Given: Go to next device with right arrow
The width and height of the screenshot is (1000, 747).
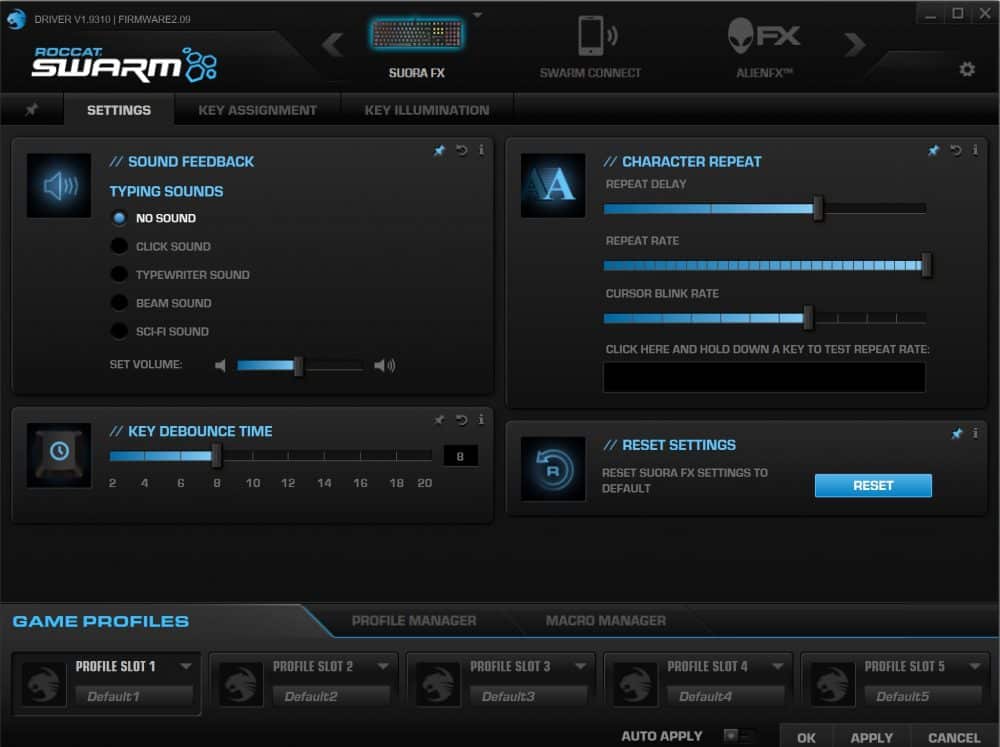Looking at the screenshot, I should click(x=855, y=45).
